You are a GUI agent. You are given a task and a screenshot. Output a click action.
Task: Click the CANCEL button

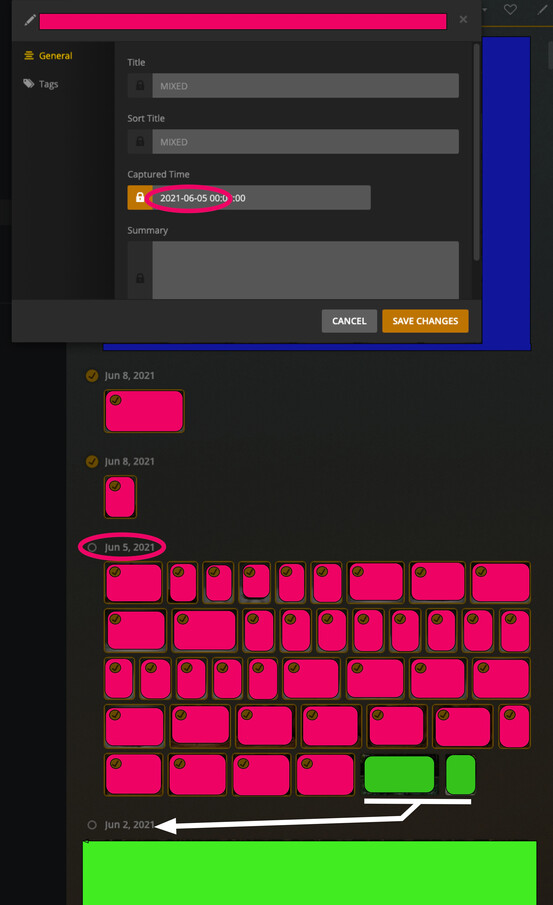click(349, 321)
